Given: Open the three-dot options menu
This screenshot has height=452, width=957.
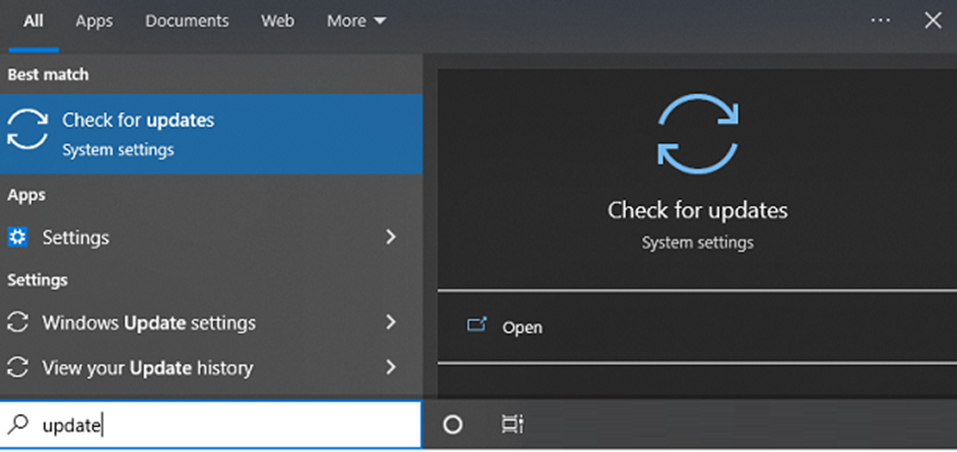Looking at the screenshot, I should 880,20.
